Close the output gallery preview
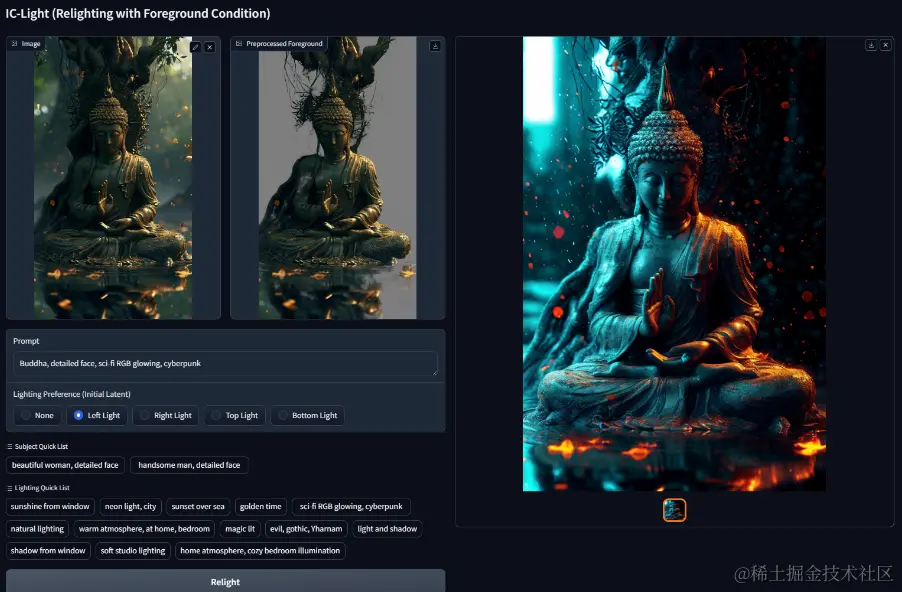The height and width of the screenshot is (592, 902). 886,45
